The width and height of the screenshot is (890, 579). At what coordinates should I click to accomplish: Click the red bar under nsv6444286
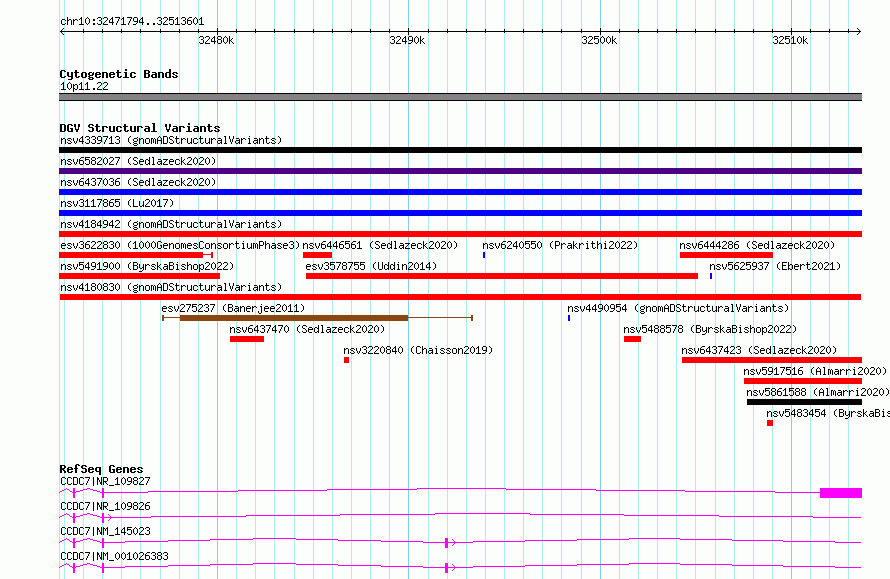click(x=727, y=255)
